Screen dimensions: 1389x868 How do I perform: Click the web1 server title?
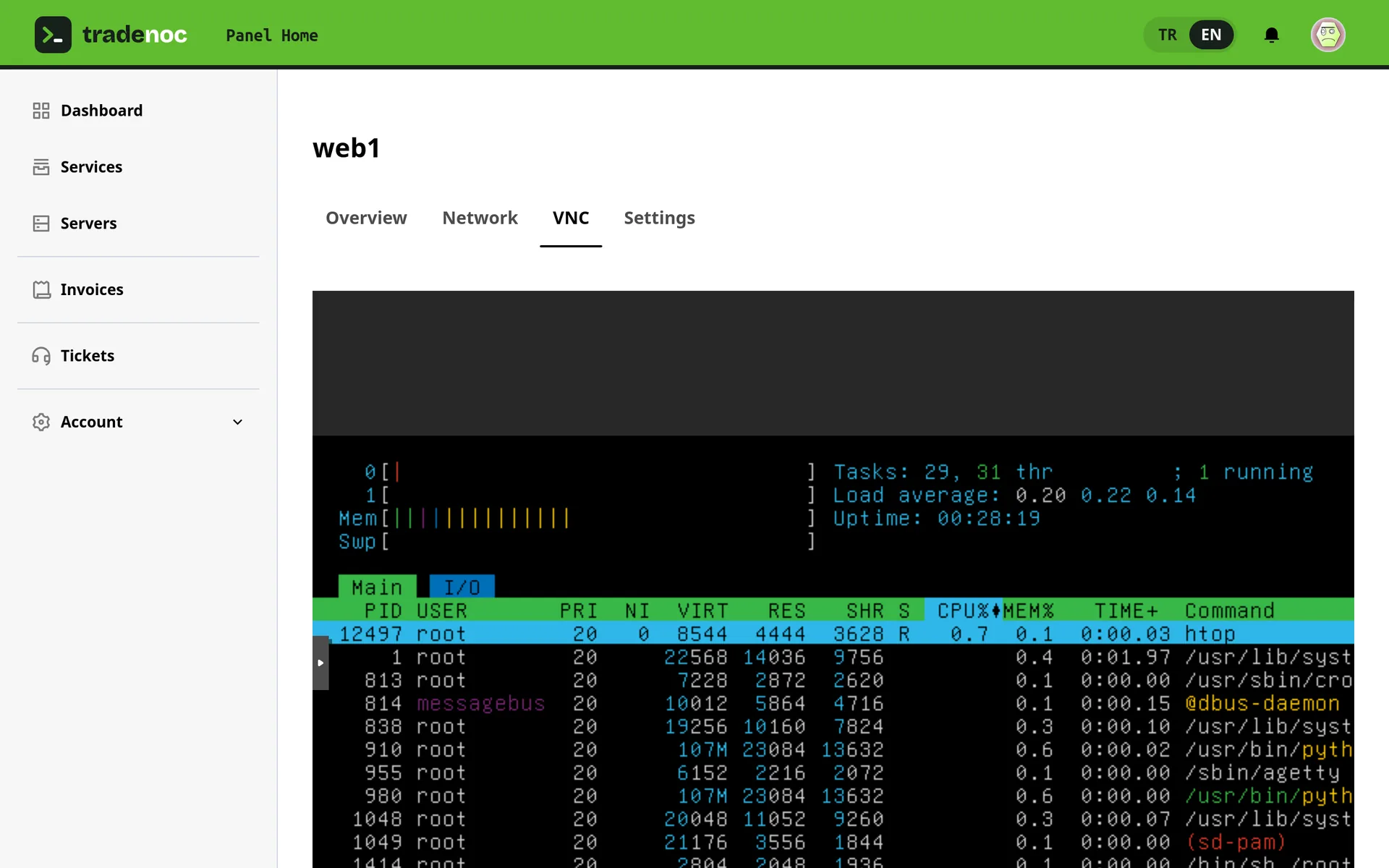pyautogui.click(x=347, y=148)
